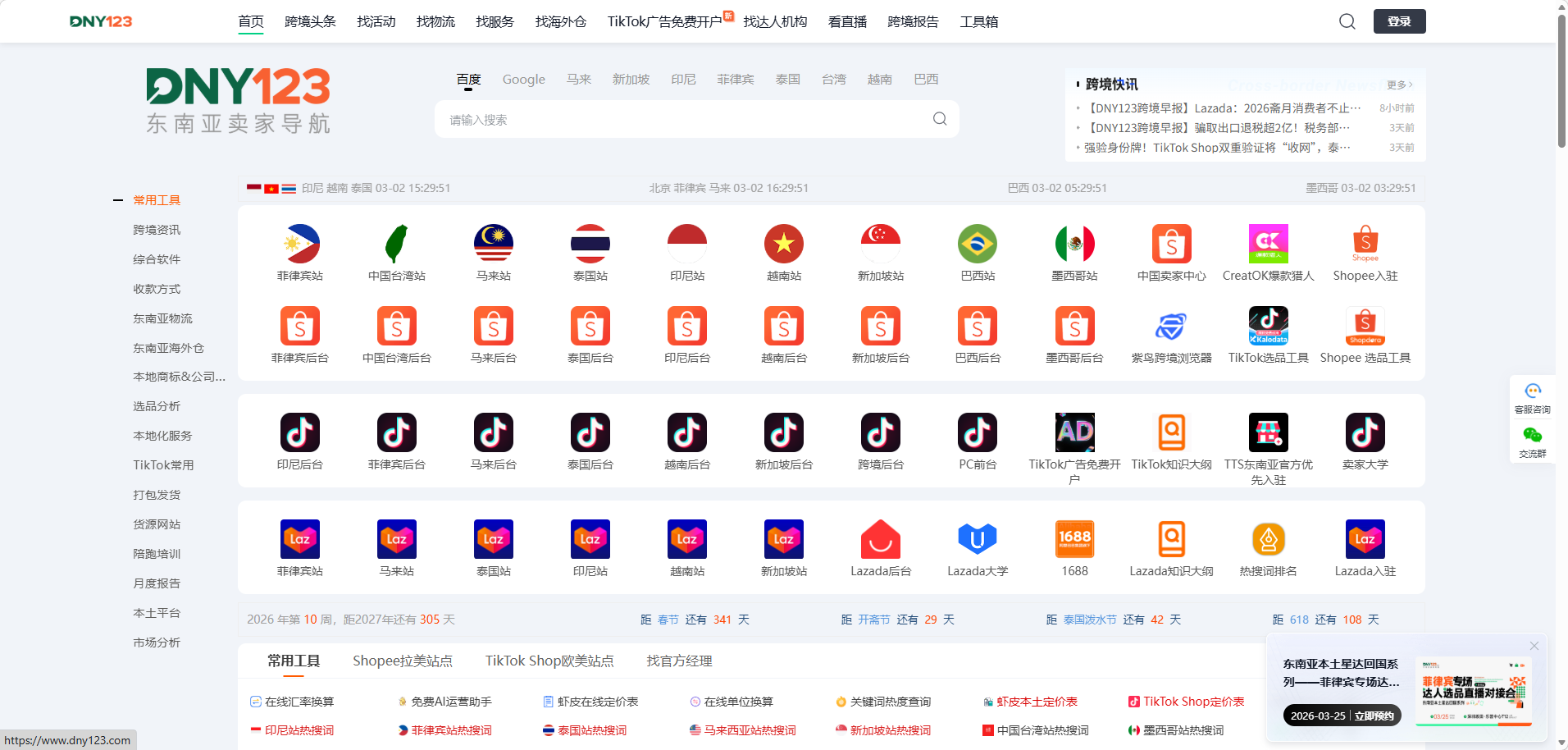Image resolution: width=1568 pixels, height=750 pixels.
Task: Open the 强验身份牌 TikTok Shop news item
Action: click(1217, 148)
